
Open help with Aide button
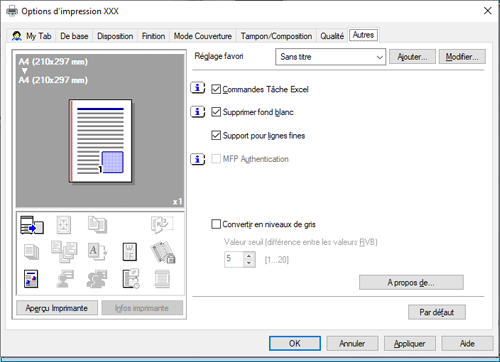[x=467, y=343]
